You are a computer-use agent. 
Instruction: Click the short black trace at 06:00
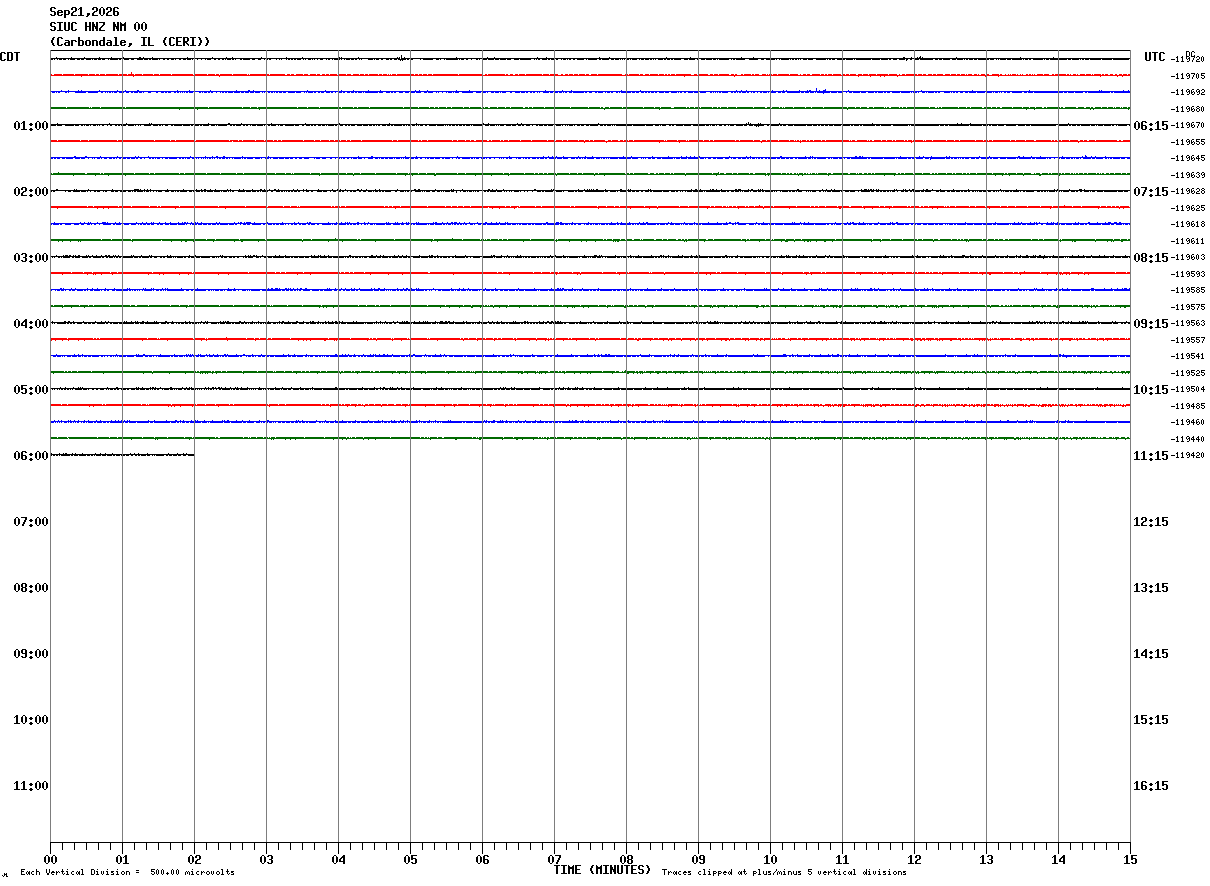point(122,455)
